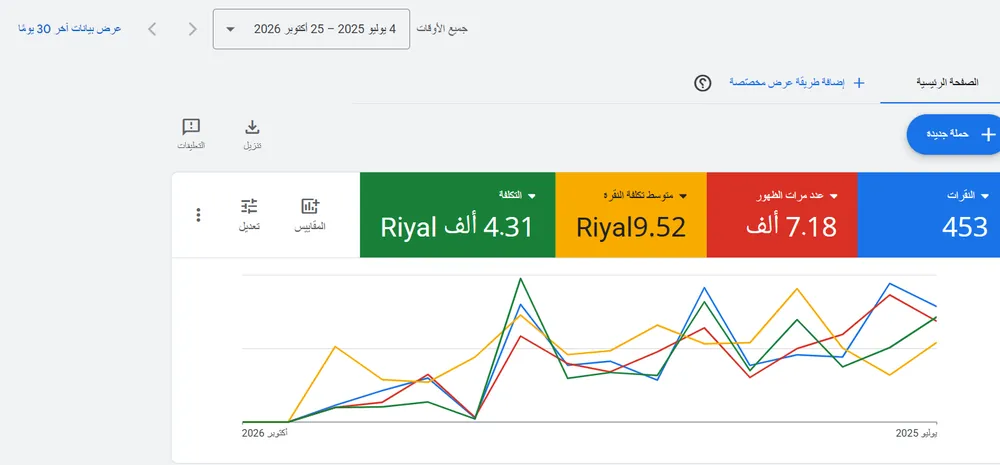Open the three-dot more options menu

pos(198,215)
